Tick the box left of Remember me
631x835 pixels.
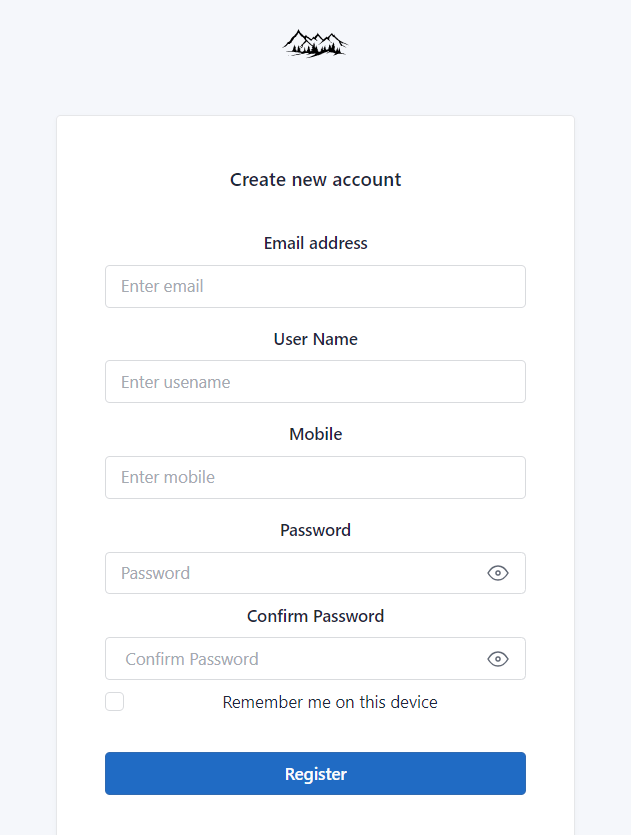click(x=115, y=702)
